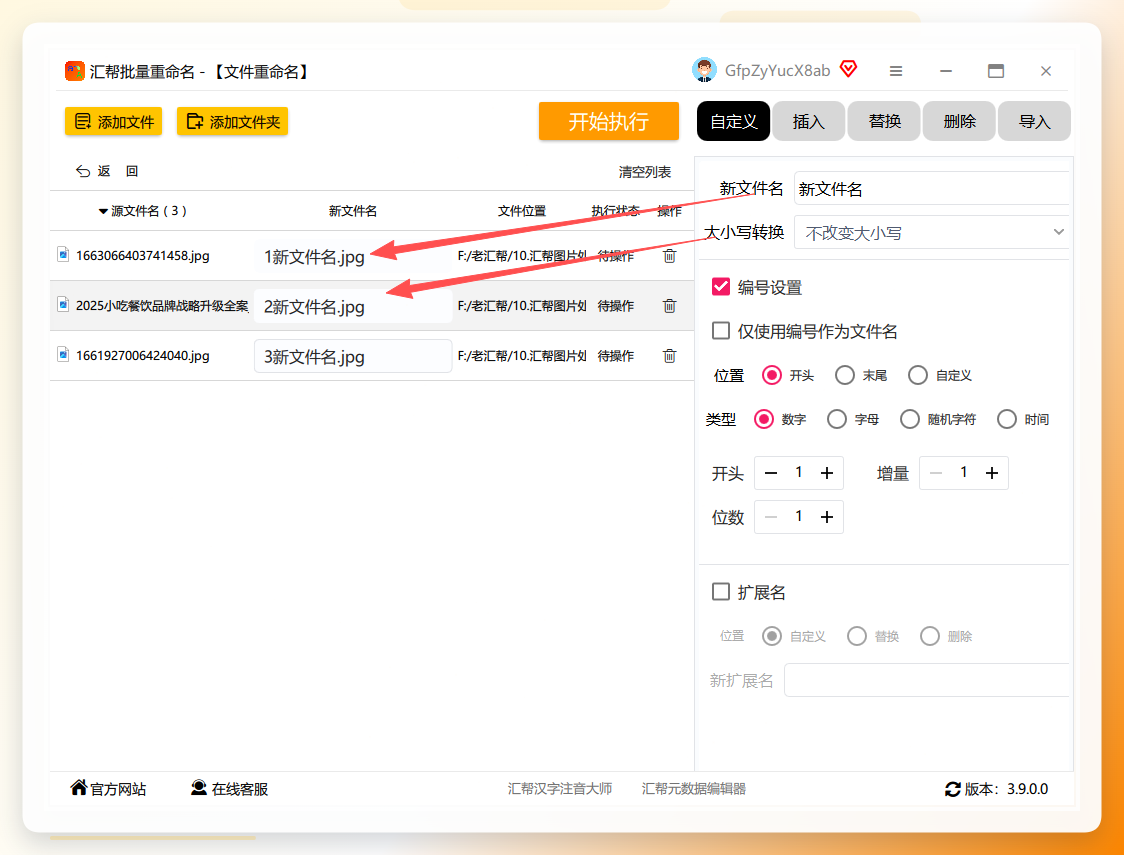Click the 新文件名 column header
Viewport: 1124px width, 855px height.
(353, 211)
